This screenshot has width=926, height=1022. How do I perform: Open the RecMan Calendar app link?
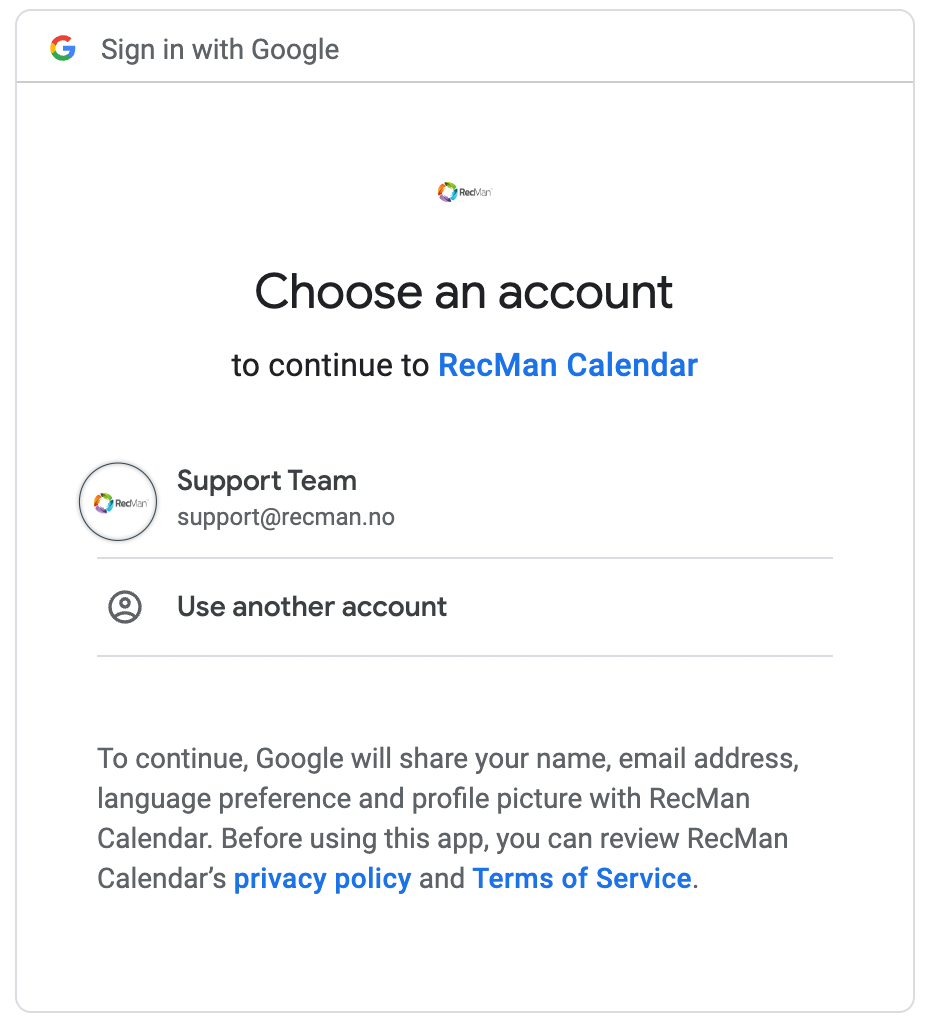pyautogui.click(x=568, y=365)
